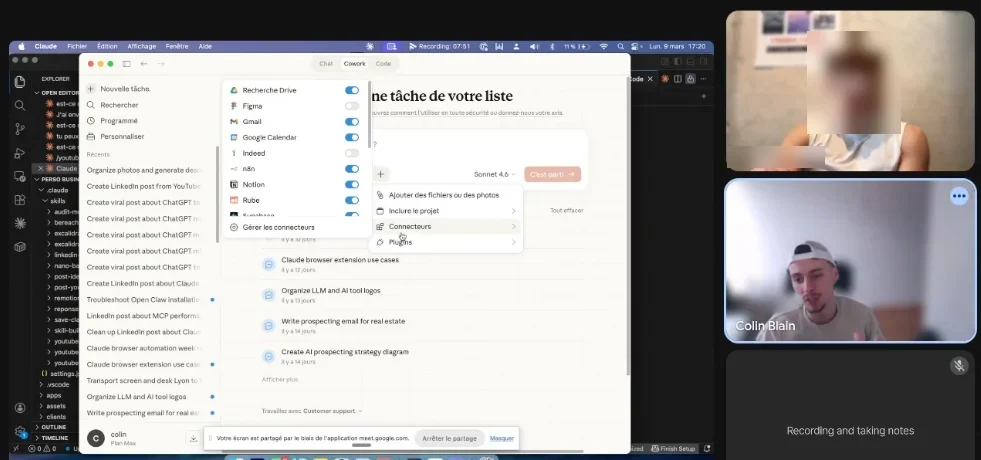This screenshot has height=460, width=981.
Task: Click gear icon beside Gérer les connecteurs
Action: tap(234, 227)
